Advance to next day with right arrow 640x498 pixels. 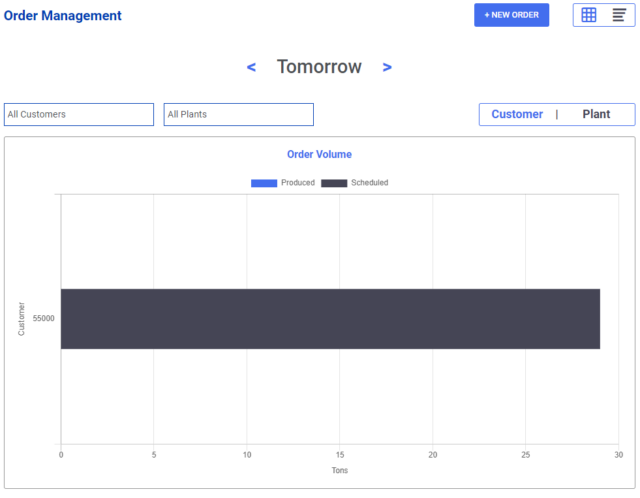point(387,67)
